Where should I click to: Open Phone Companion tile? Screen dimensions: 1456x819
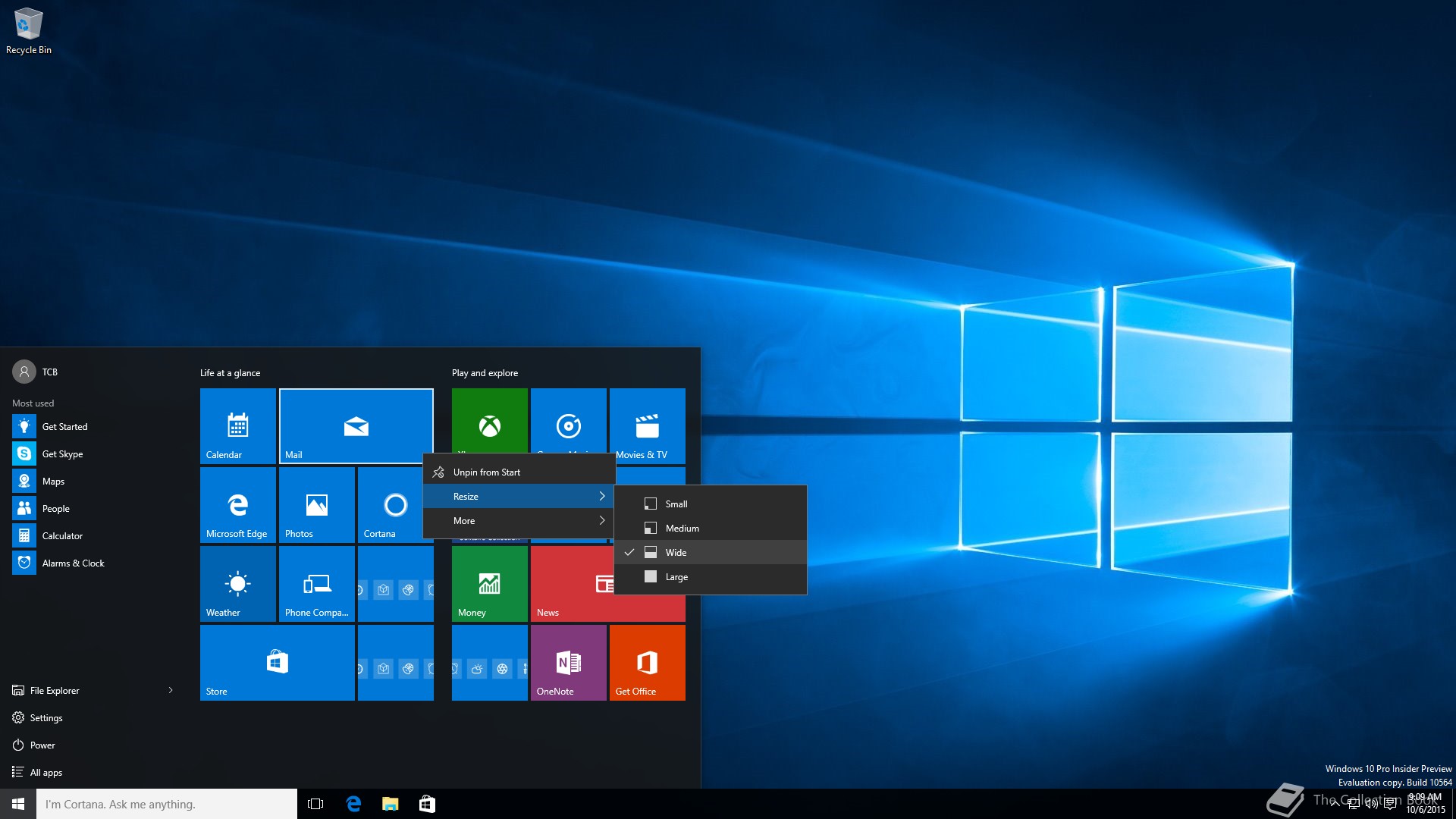316,584
